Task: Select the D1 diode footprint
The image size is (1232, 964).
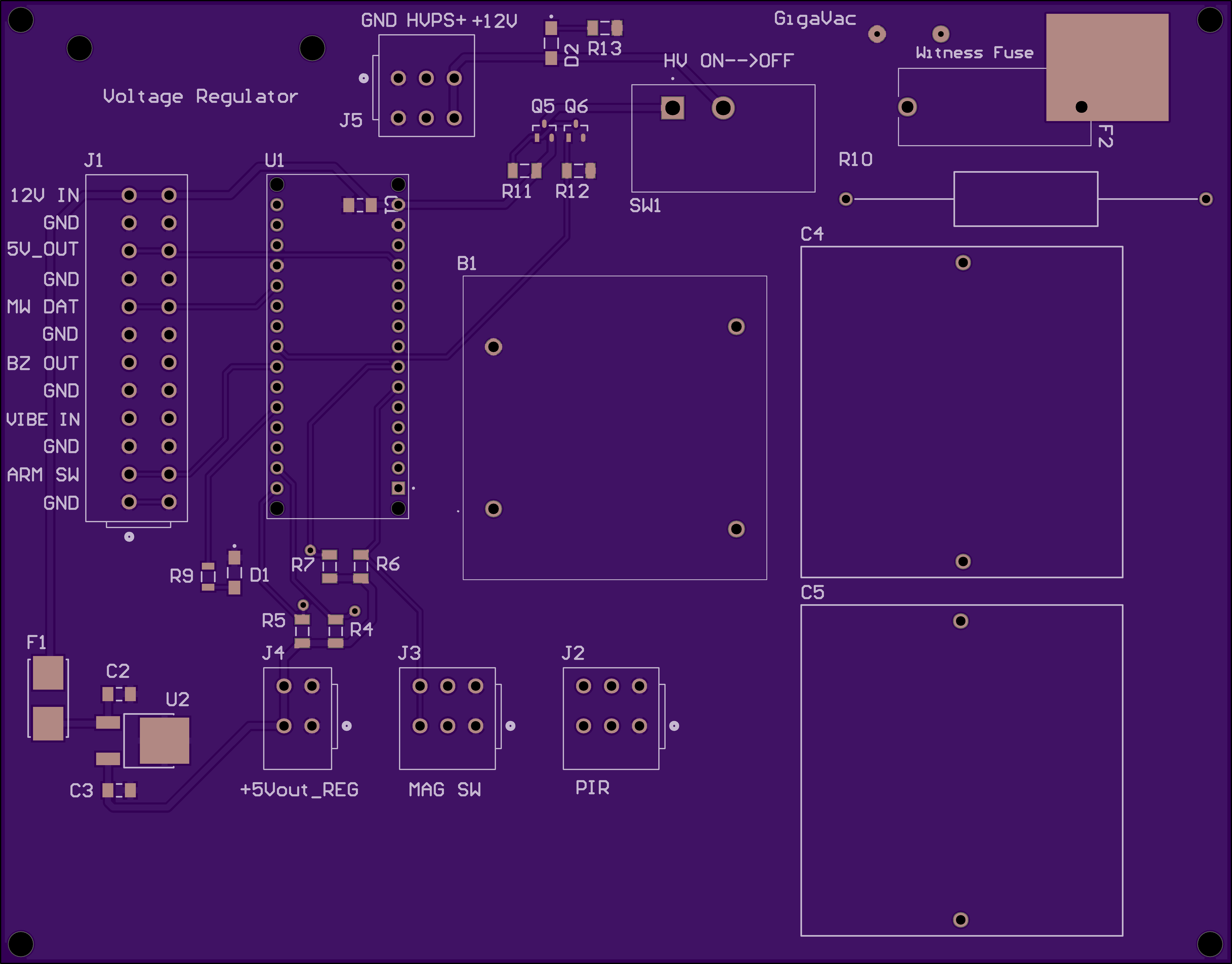Action: [x=234, y=573]
